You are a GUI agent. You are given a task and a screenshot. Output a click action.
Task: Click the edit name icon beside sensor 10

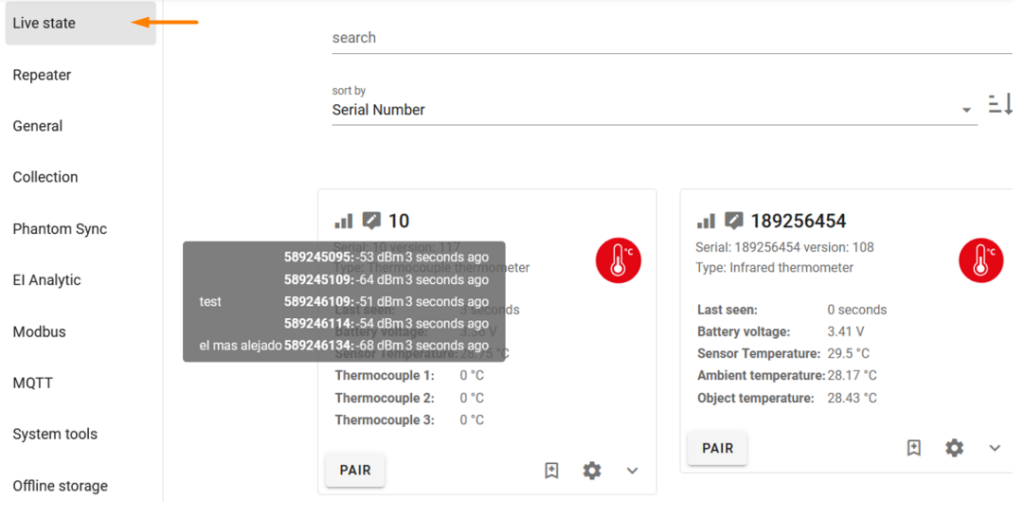click(x=372, y=221)
